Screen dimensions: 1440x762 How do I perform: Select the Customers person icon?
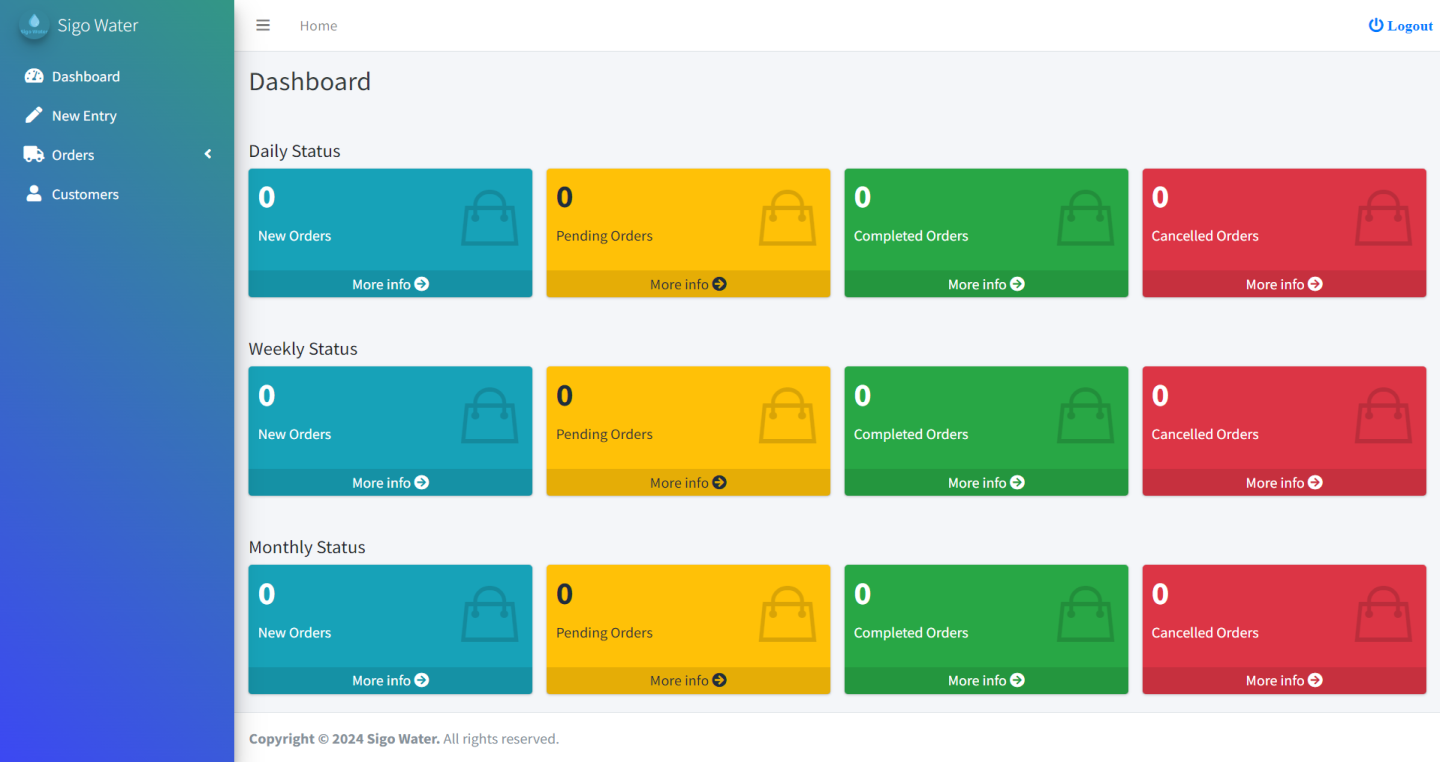tap(34, 193)
